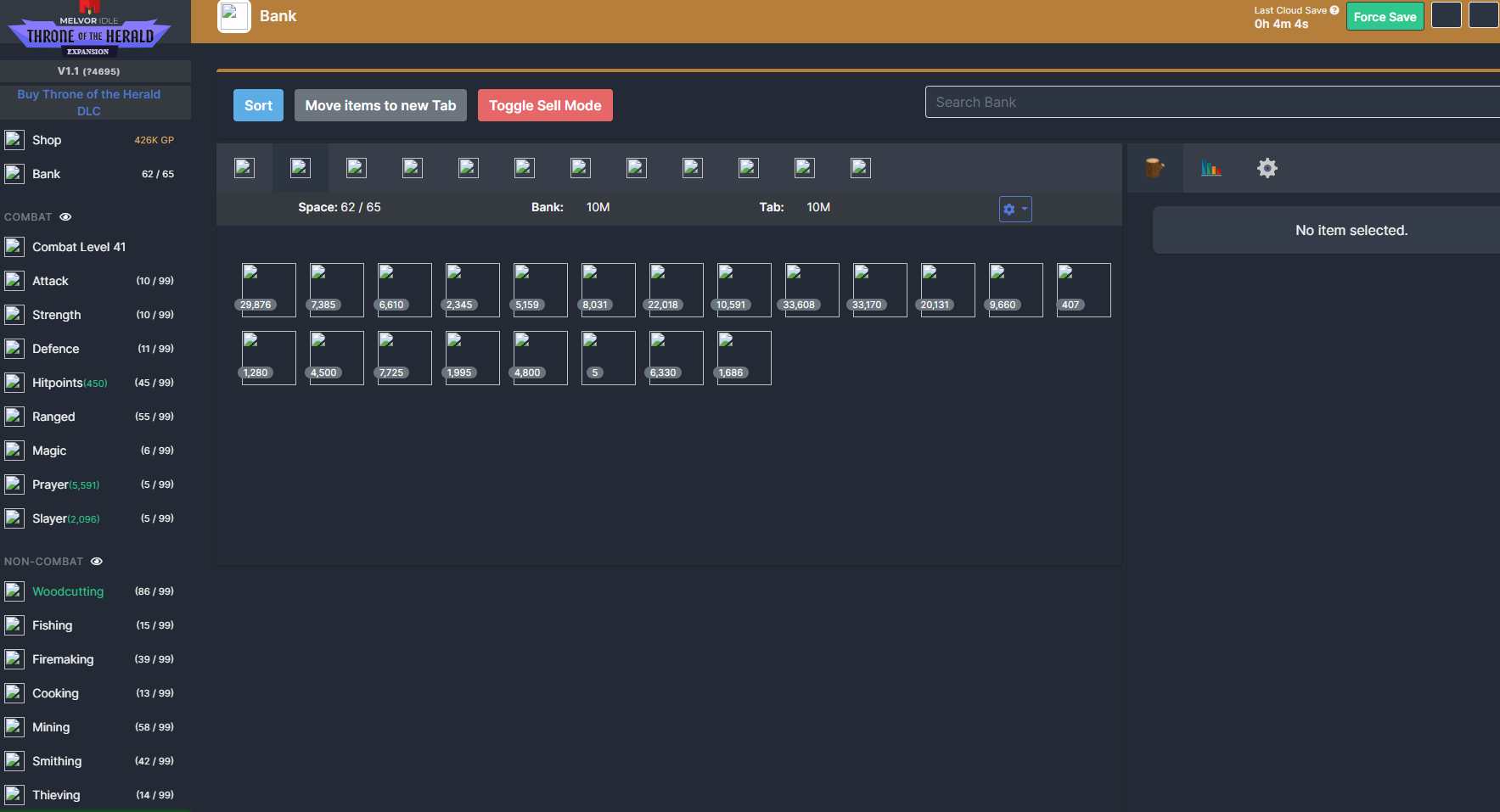Viewport: 1500px width, 812px height.
Task: Switch to the first bank tab
Action: [244, 167]
